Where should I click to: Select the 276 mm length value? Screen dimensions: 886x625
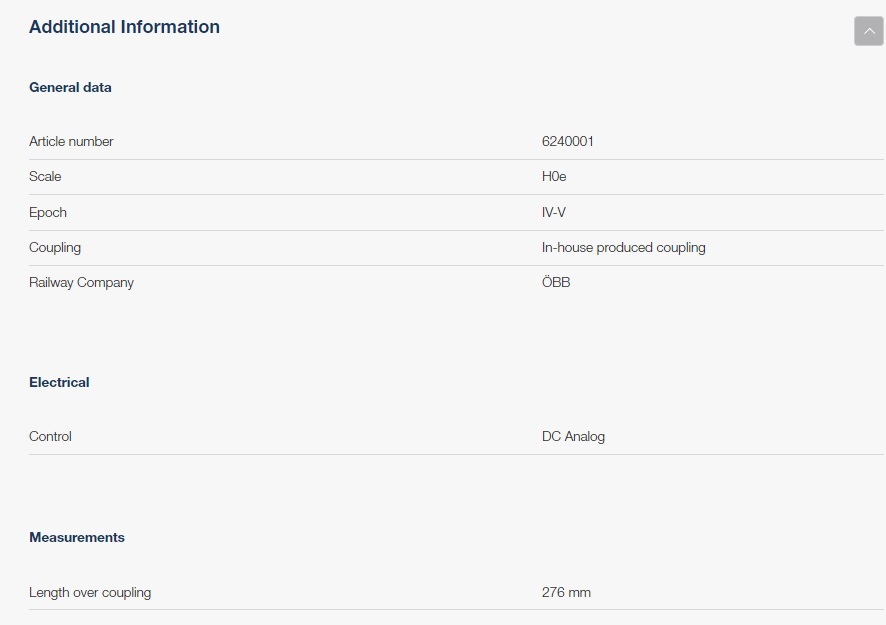tap(566, 593)
